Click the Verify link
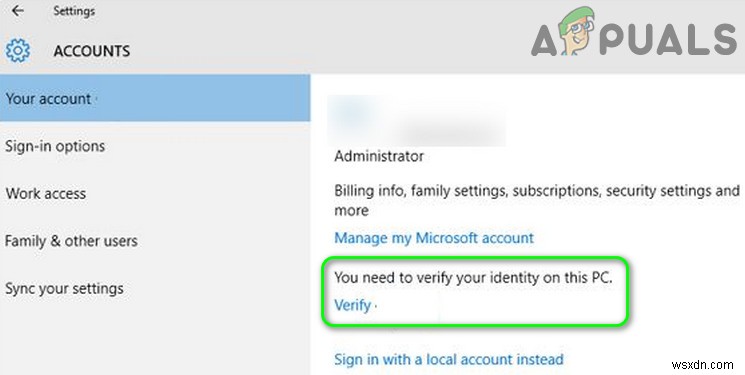The height and width of the screenshot is (375, 745). [x=353, y=305]
